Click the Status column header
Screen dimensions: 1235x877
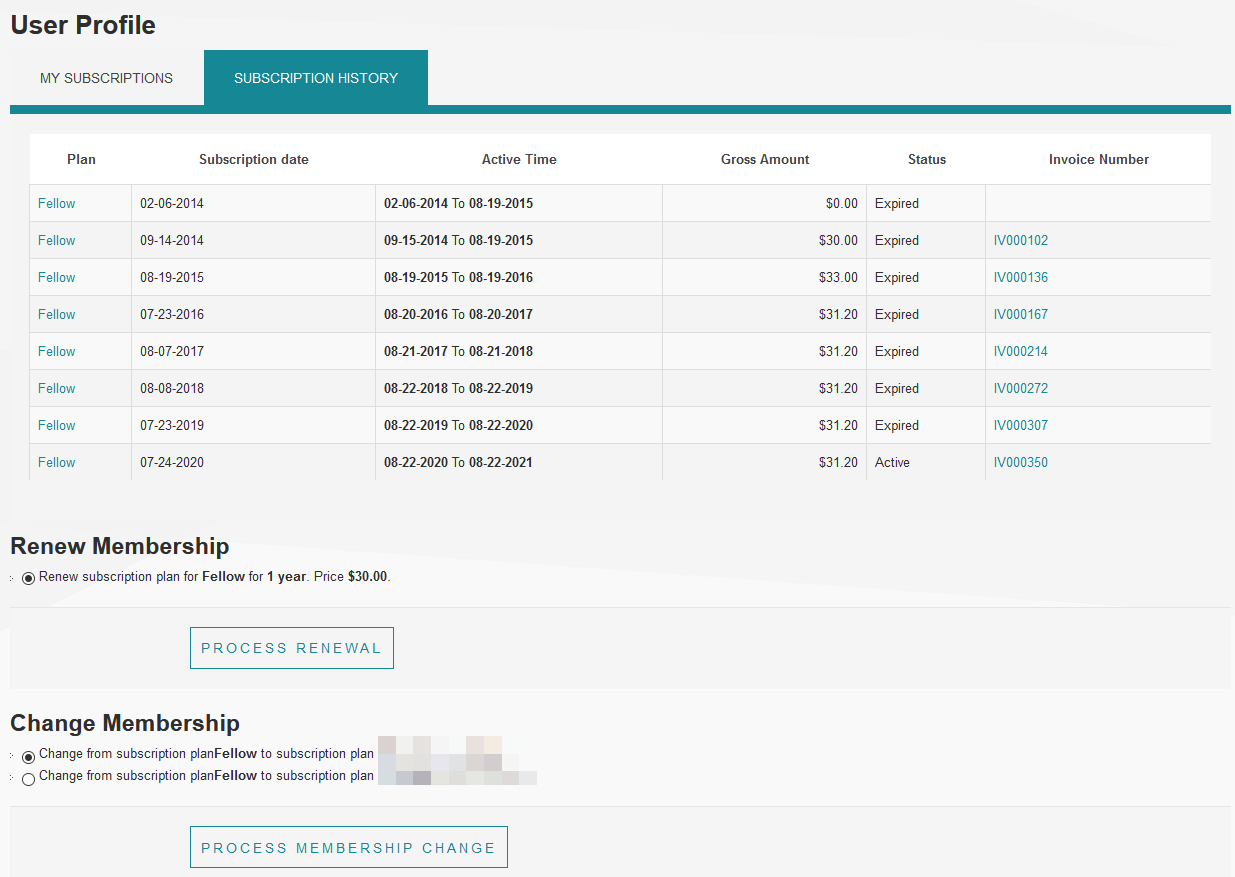927,159
